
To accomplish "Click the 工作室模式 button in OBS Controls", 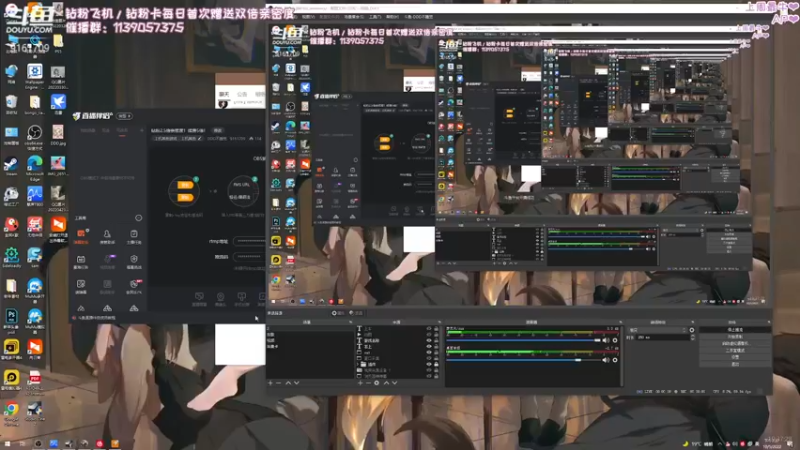I will pyautogui.click(x=735, y=351).
